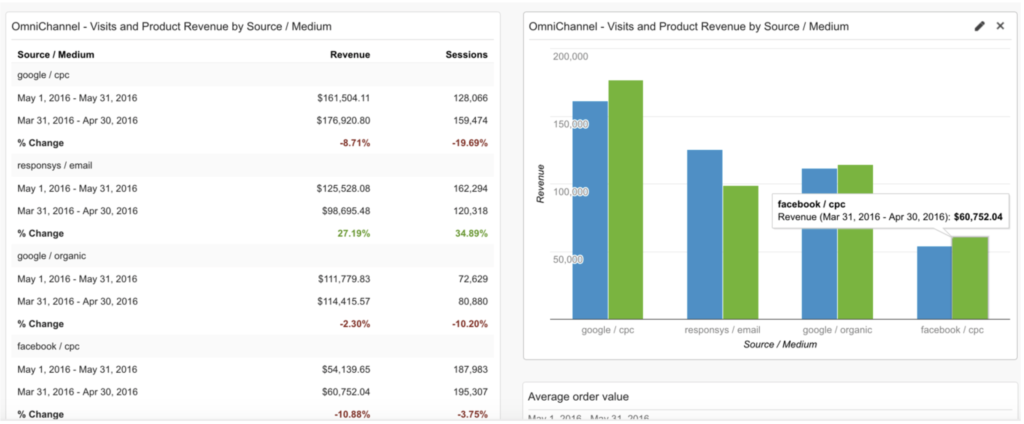Image resolution: width=1024 pixels, height=424 pixels.
Task: Select the google / cpc row heading in table
Action: pyautogui.click(x=42, y=75)
